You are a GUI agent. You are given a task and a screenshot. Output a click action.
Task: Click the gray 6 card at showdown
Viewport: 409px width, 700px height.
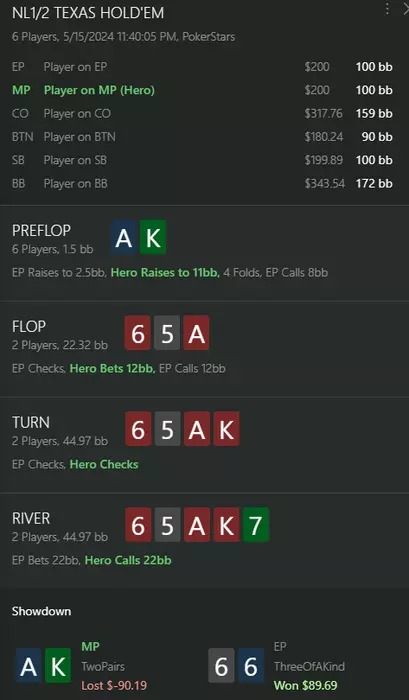point(221,666)
